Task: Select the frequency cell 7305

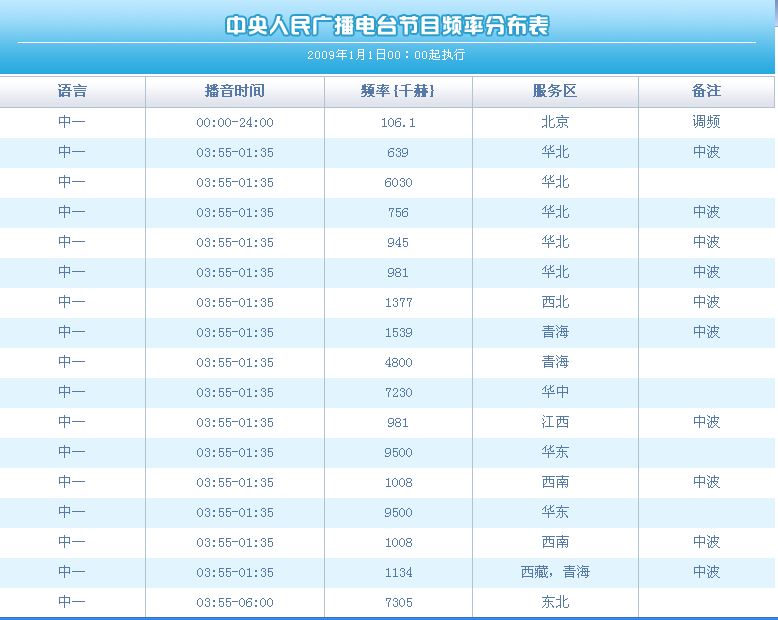Action: pyautogui.click(x=398, y=603)
